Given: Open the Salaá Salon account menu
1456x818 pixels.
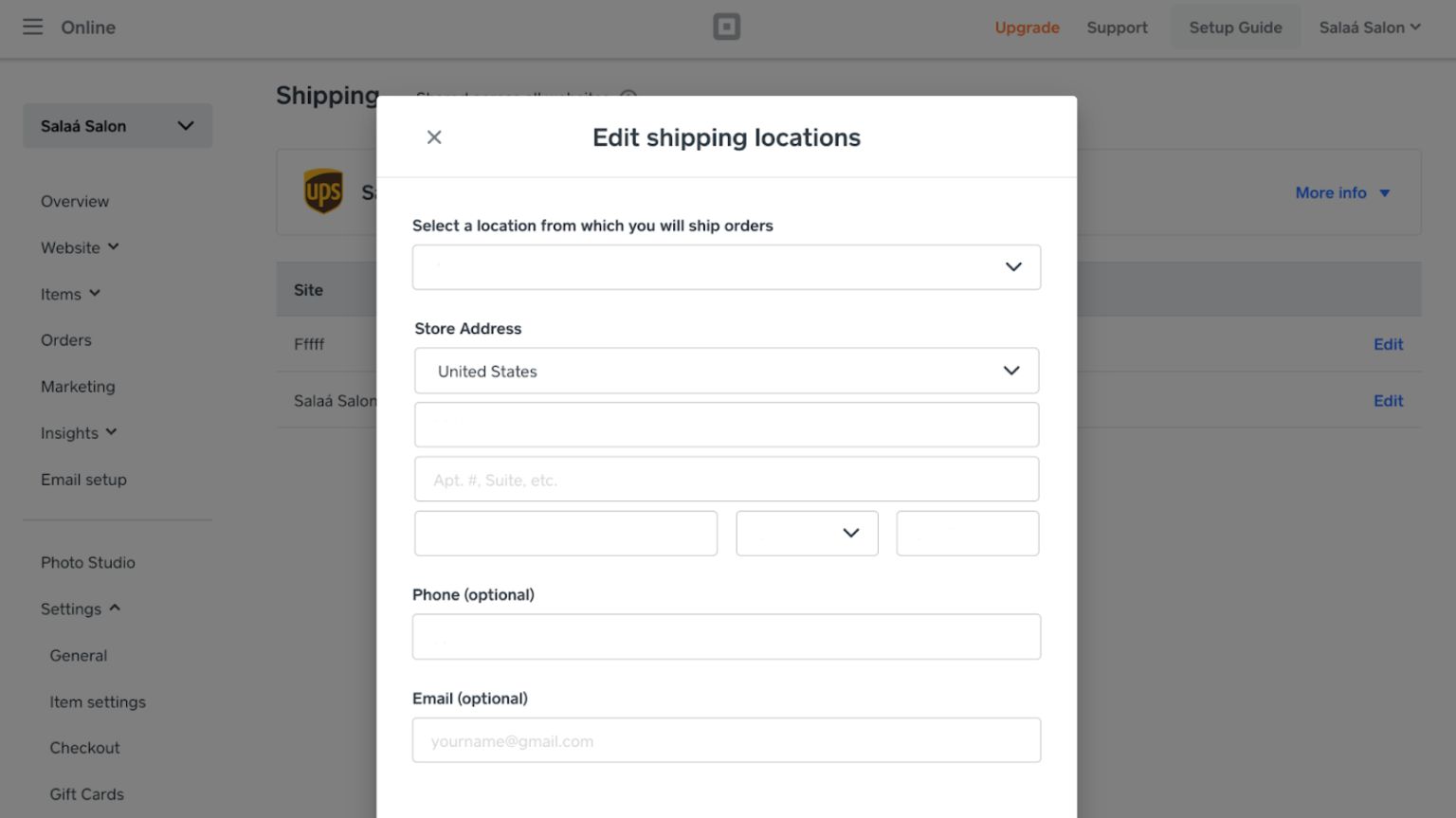Looking at the screenshot, I should tap(1368, 27).
